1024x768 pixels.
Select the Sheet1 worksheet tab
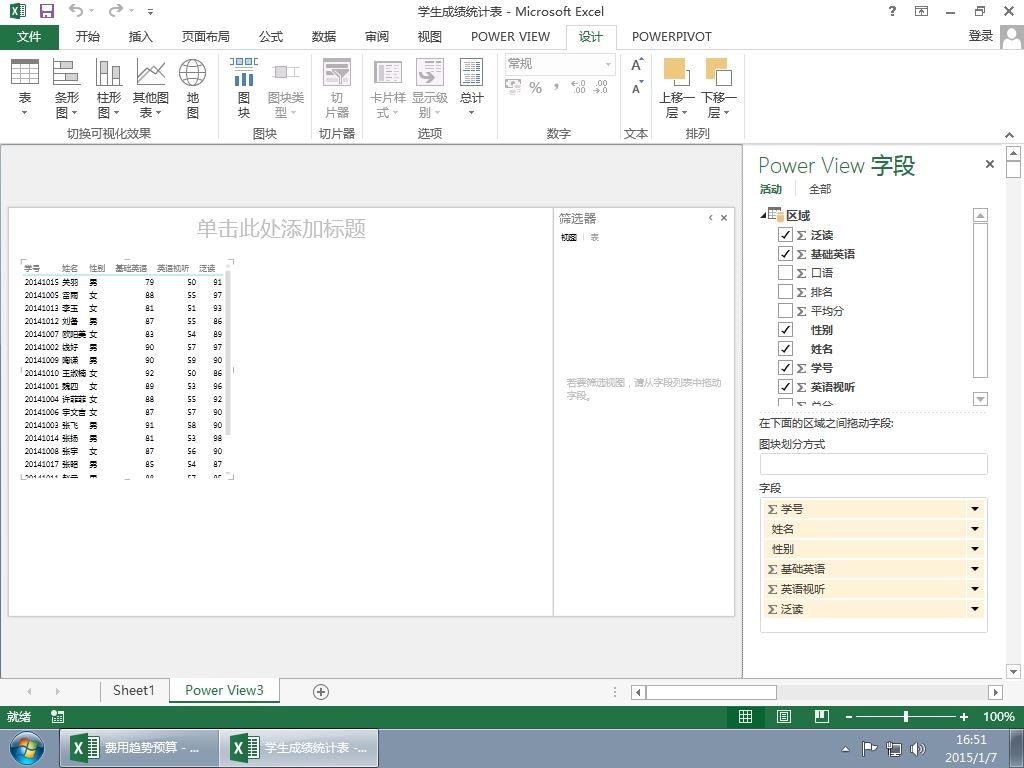(x=134, y=691)
